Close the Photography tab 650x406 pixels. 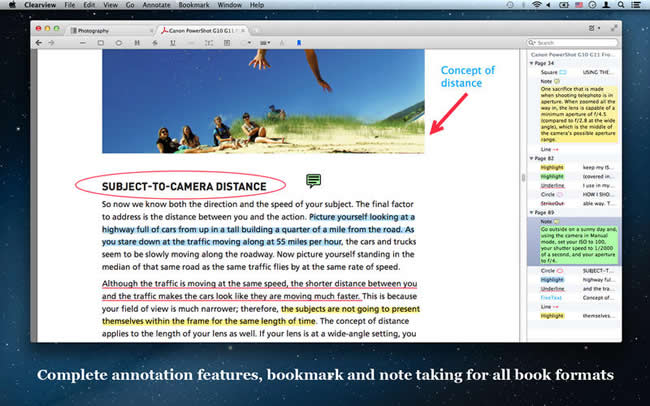tap(151, 31)
